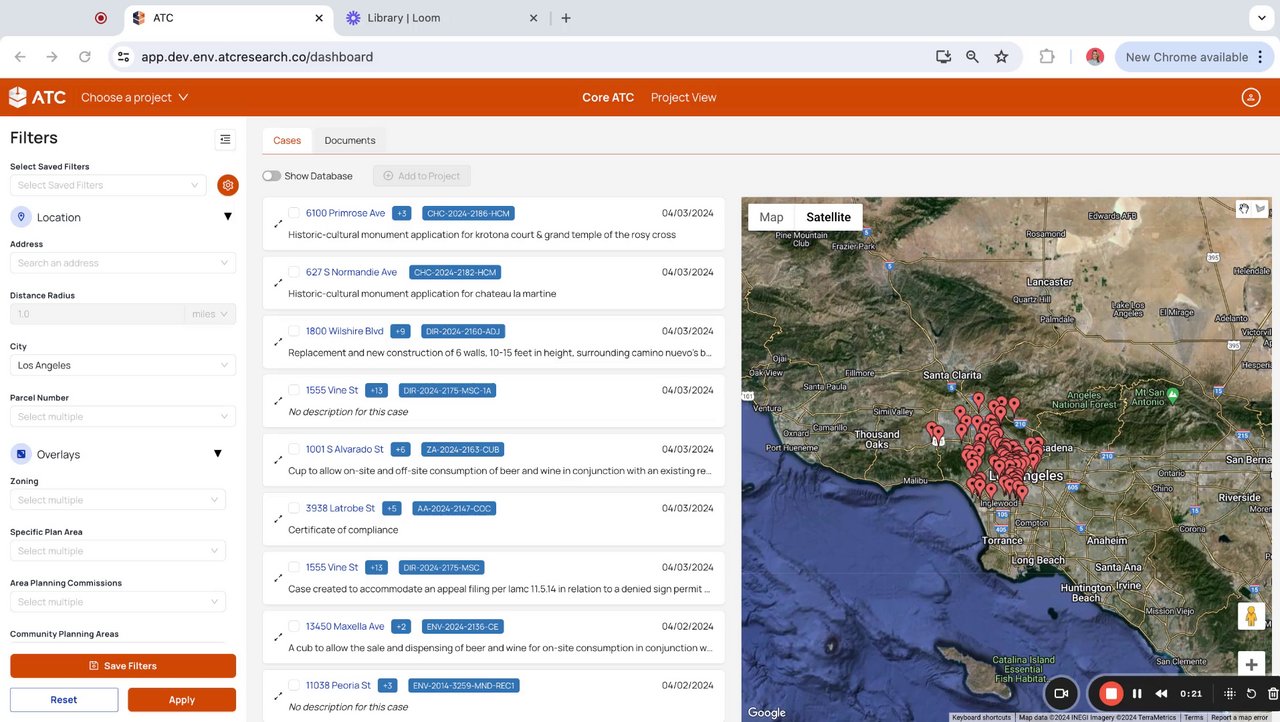
Task: Check the 1001 S Alvarado St case checkbox
Action: pos(294,449)
